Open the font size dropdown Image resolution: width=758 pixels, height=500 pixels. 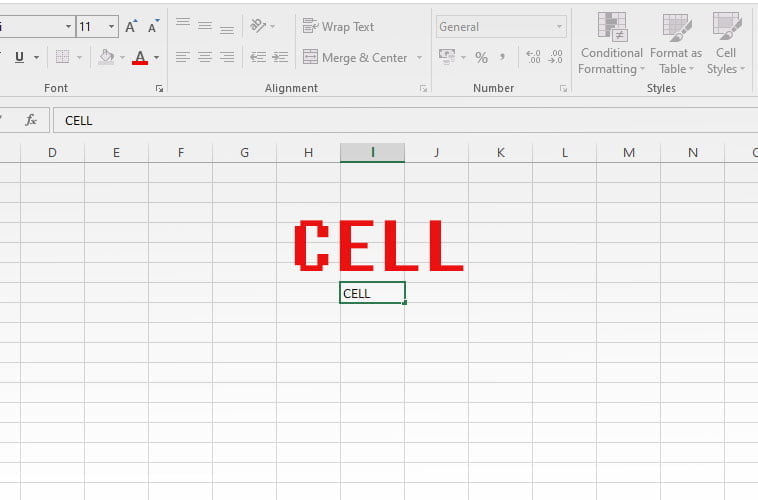tap(112, 27)
